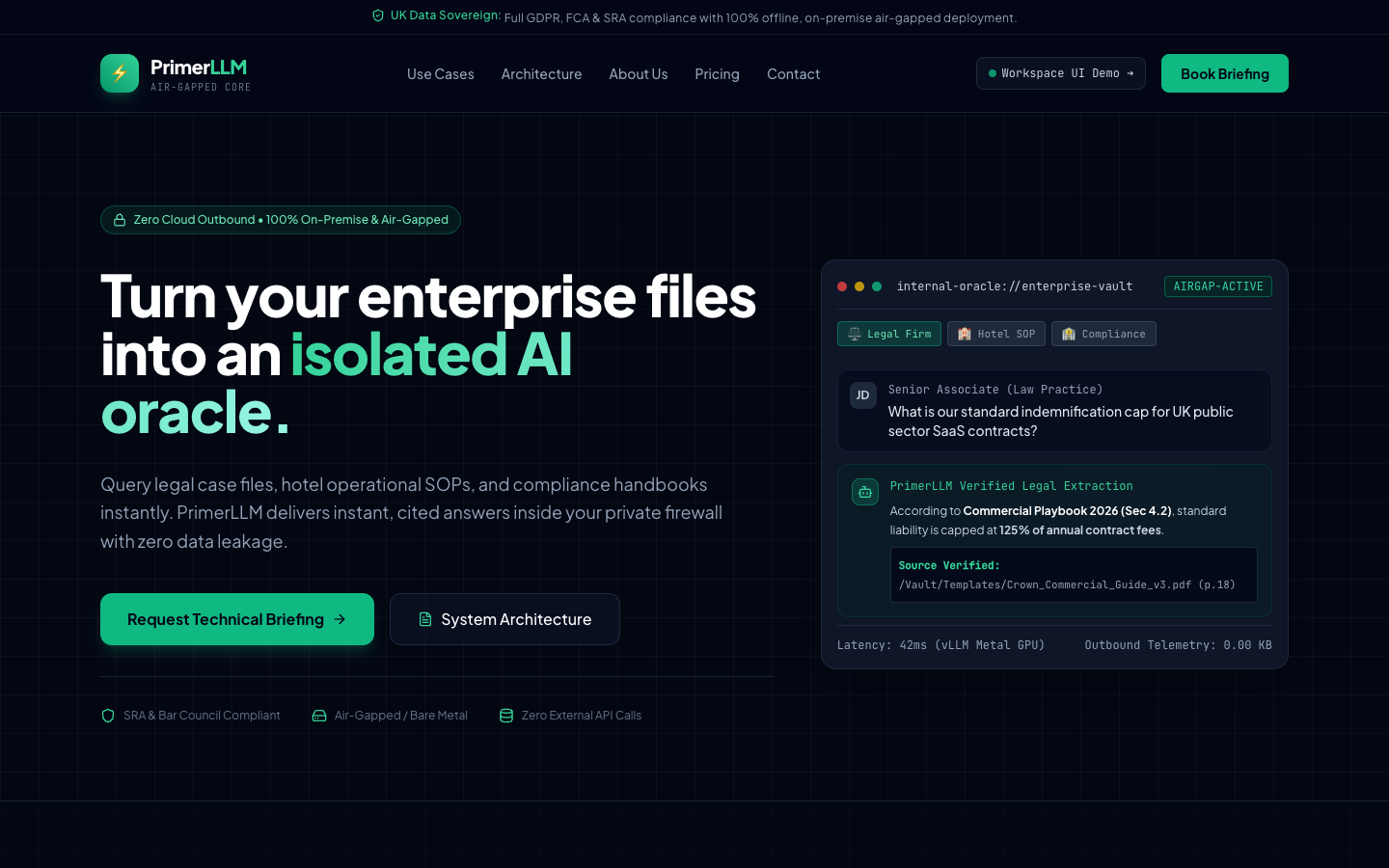Screen dimensions: 1389x868
Task: Click the SRA & Bar Council Compliant text
Action: [x=202, y=716]
